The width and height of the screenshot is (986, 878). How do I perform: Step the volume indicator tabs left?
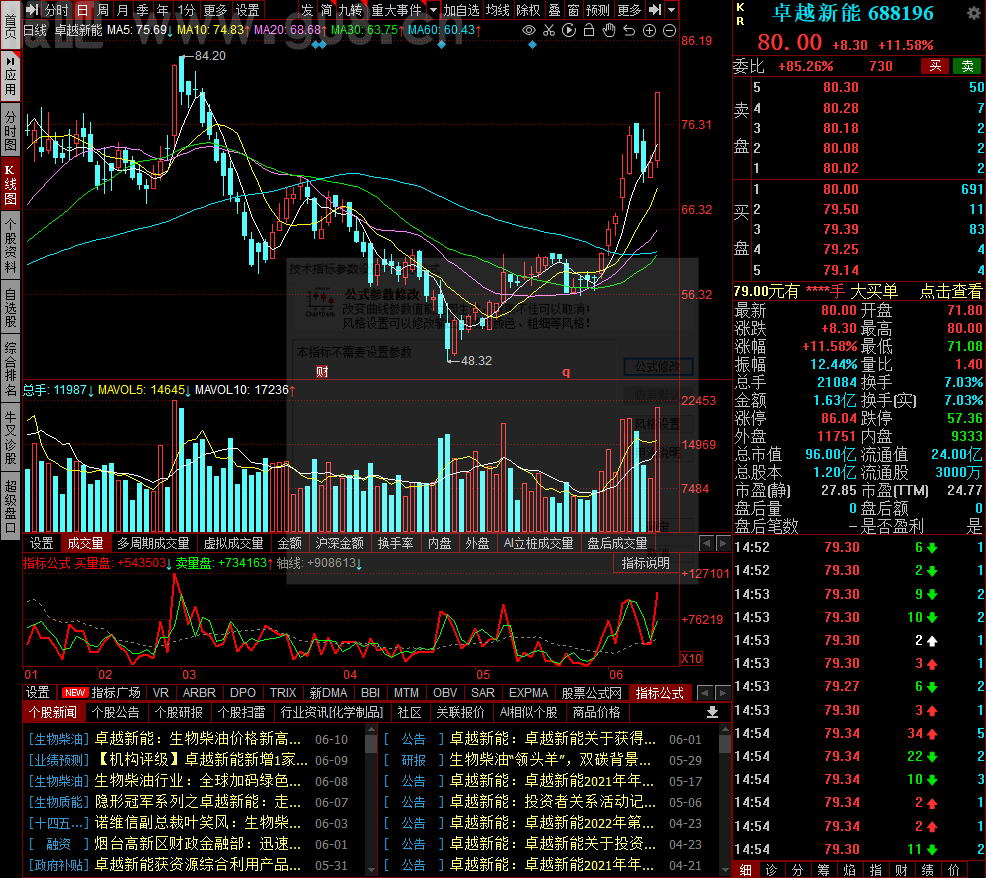[x=706, y=543]
